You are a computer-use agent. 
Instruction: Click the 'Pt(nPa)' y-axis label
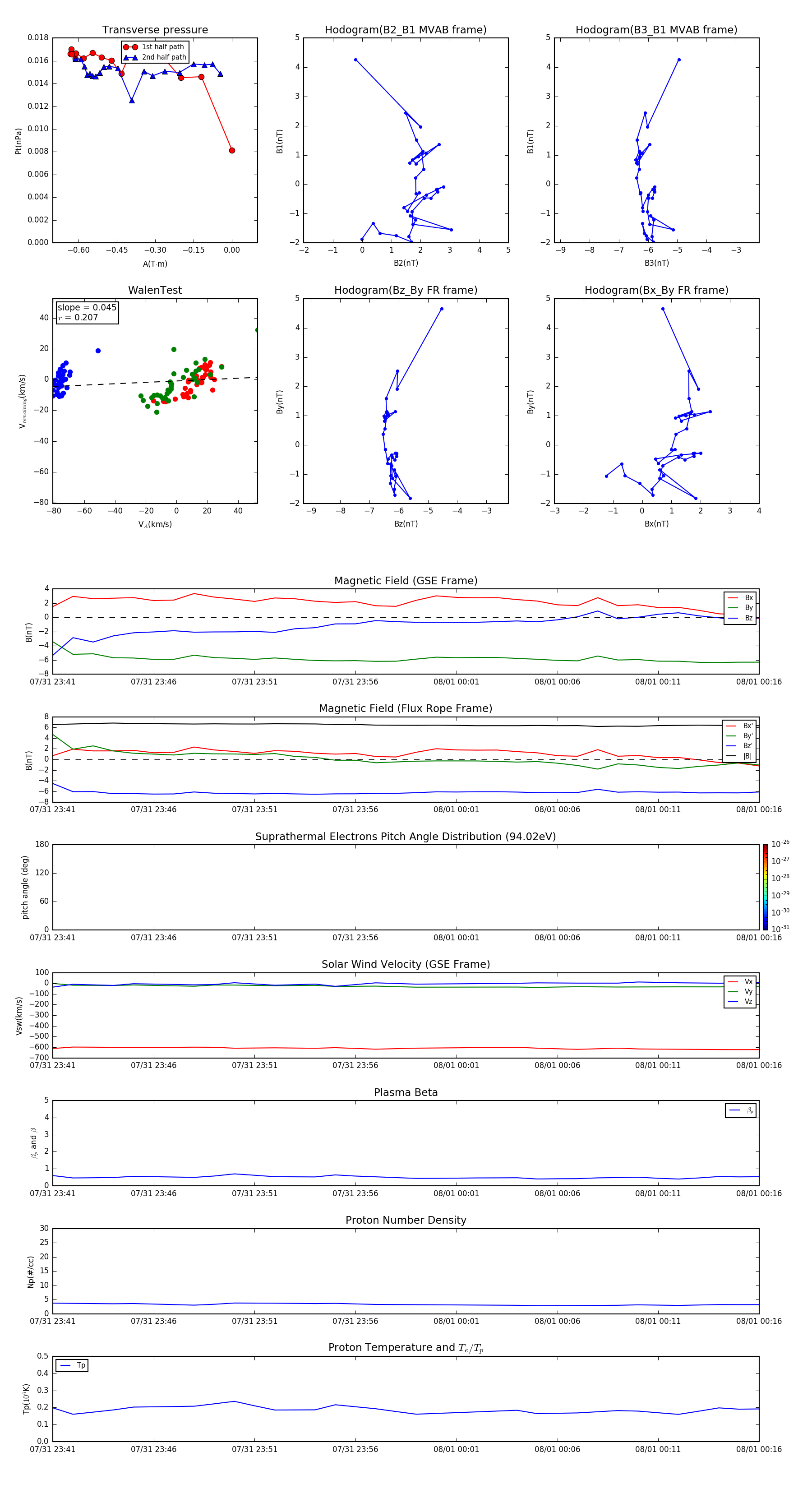(18, 140)
